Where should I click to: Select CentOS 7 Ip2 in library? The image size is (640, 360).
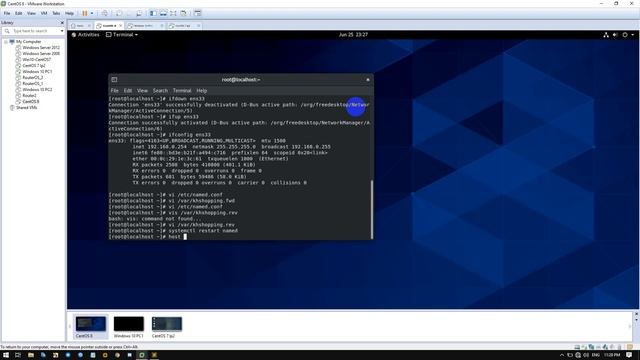coord(34,65)
